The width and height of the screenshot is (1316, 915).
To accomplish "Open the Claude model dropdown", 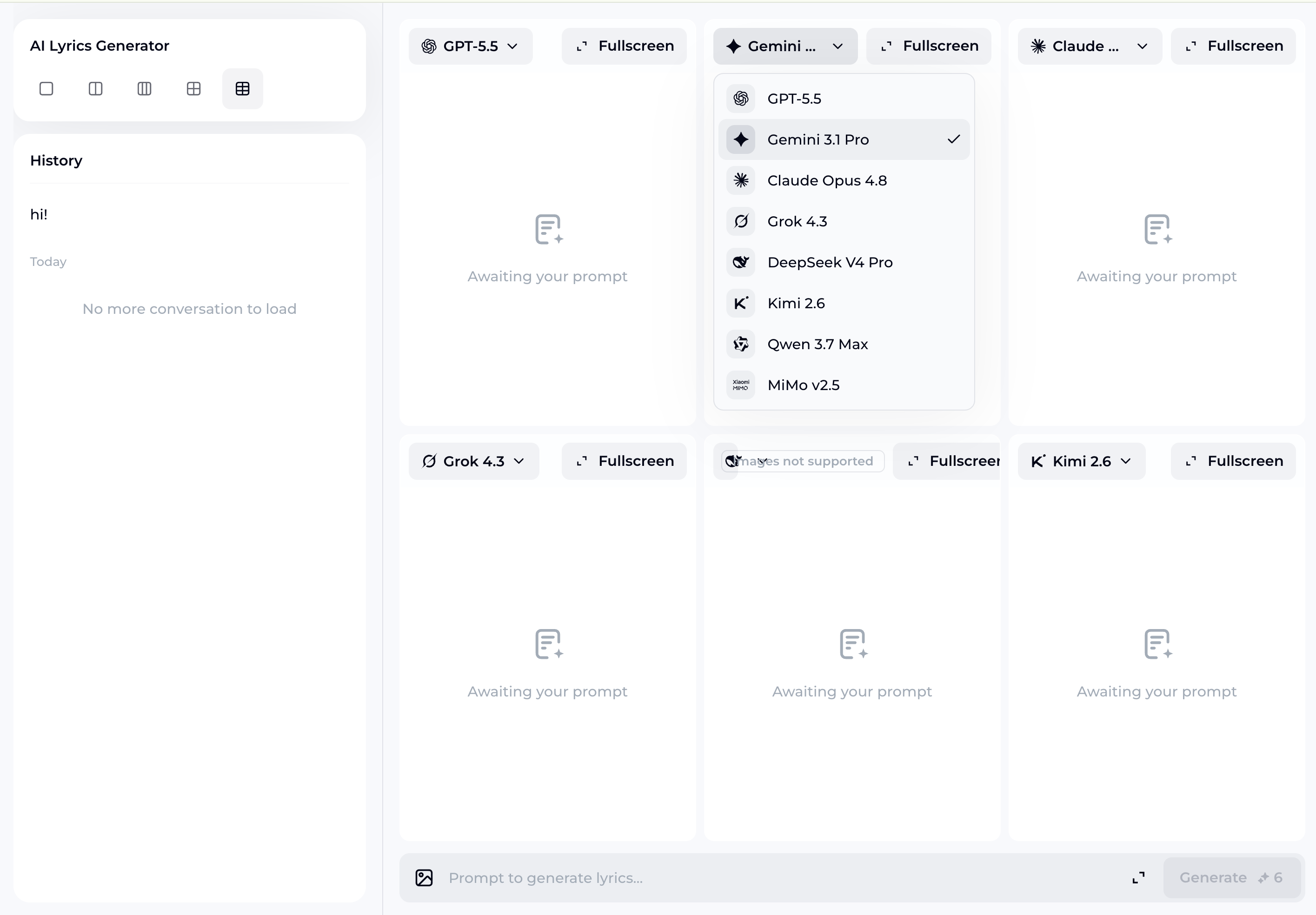I will click(1090, 46).
